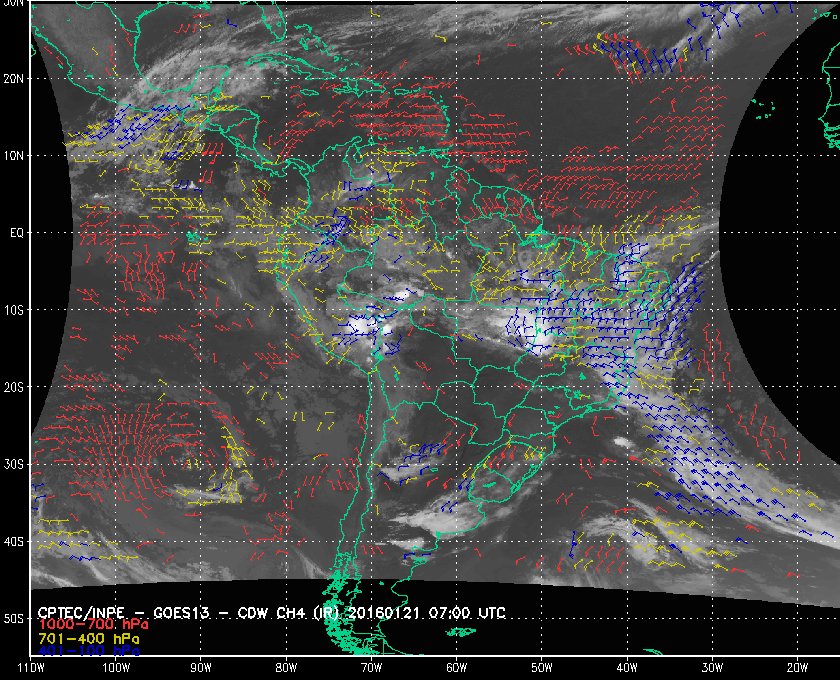Click the 07:00 UTC timestamp in caption
840x680 pixels.
467,613
